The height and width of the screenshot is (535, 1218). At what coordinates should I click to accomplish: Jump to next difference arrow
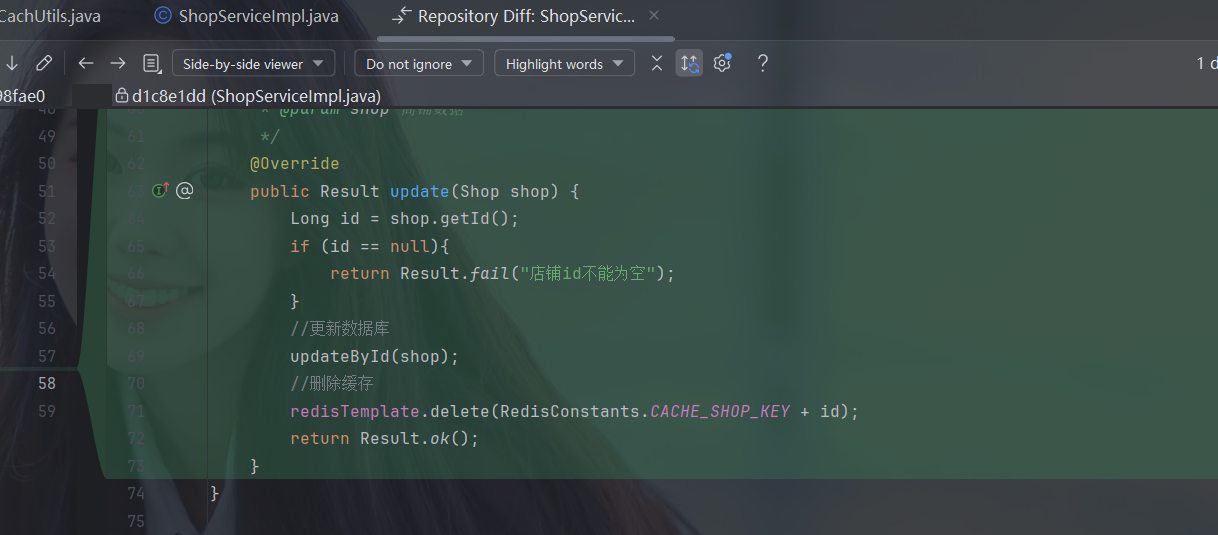pos(12,63)
